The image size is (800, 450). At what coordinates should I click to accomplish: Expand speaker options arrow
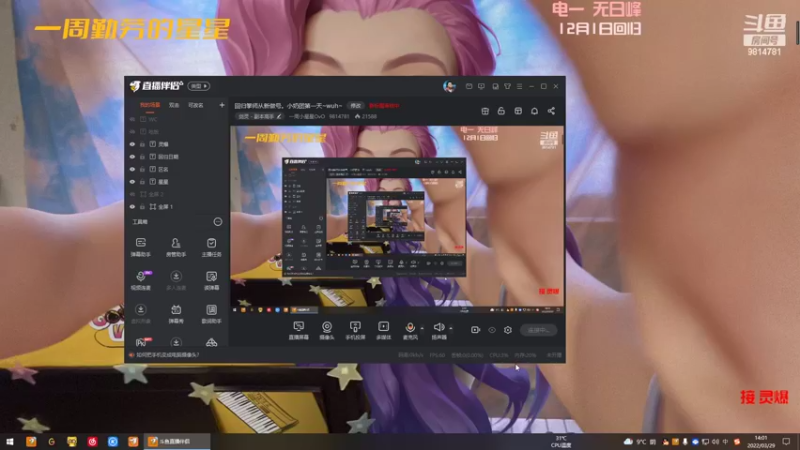coord(451,329)
